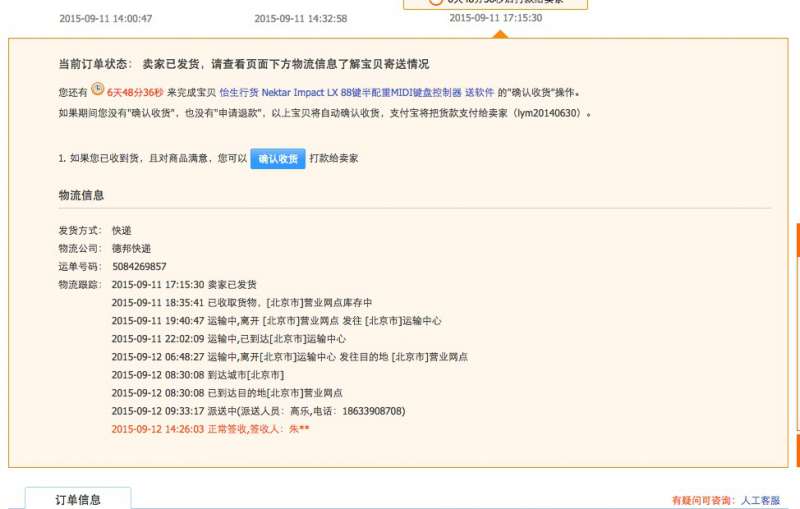
Task: Click the blue 确认收货 button
Action: coord(277,159)
